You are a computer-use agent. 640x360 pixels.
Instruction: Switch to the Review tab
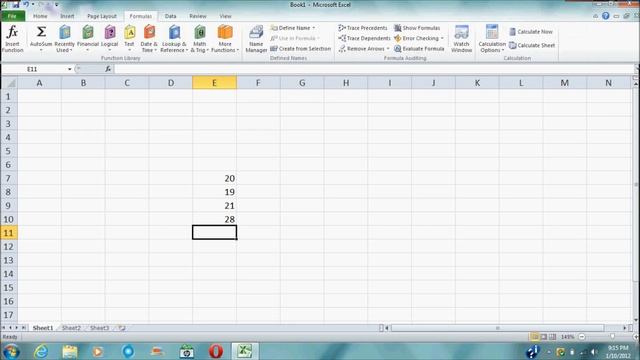click(x=198, y=16)
